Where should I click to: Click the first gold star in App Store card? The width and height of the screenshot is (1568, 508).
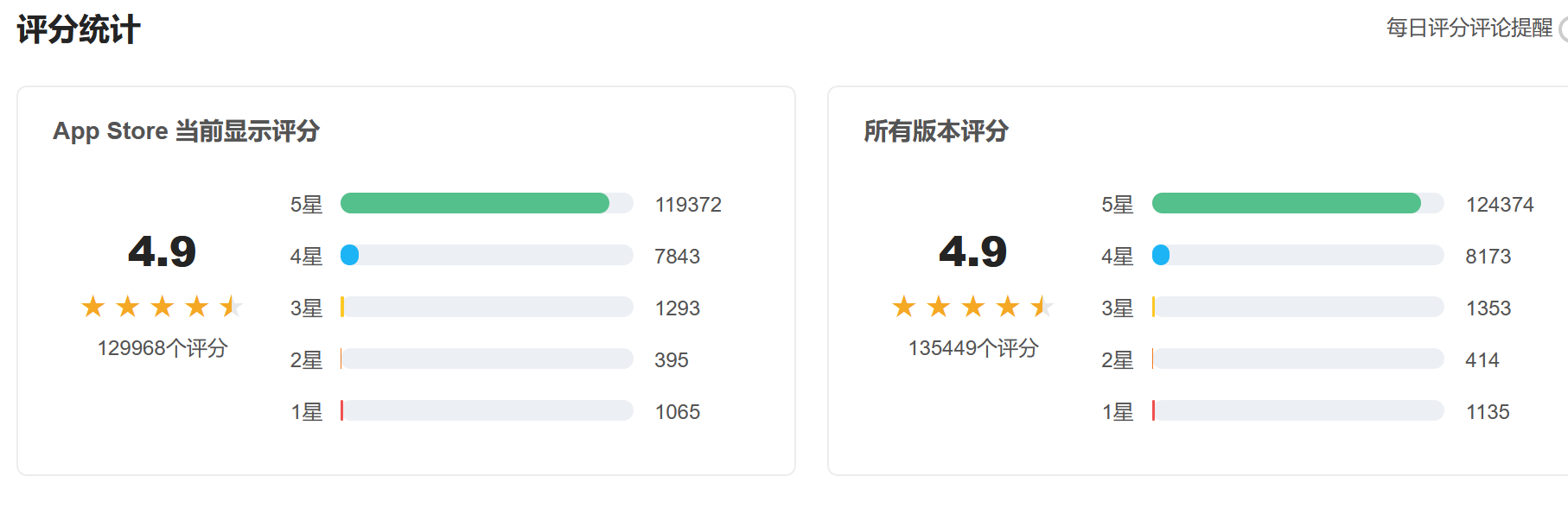point(92,307)
